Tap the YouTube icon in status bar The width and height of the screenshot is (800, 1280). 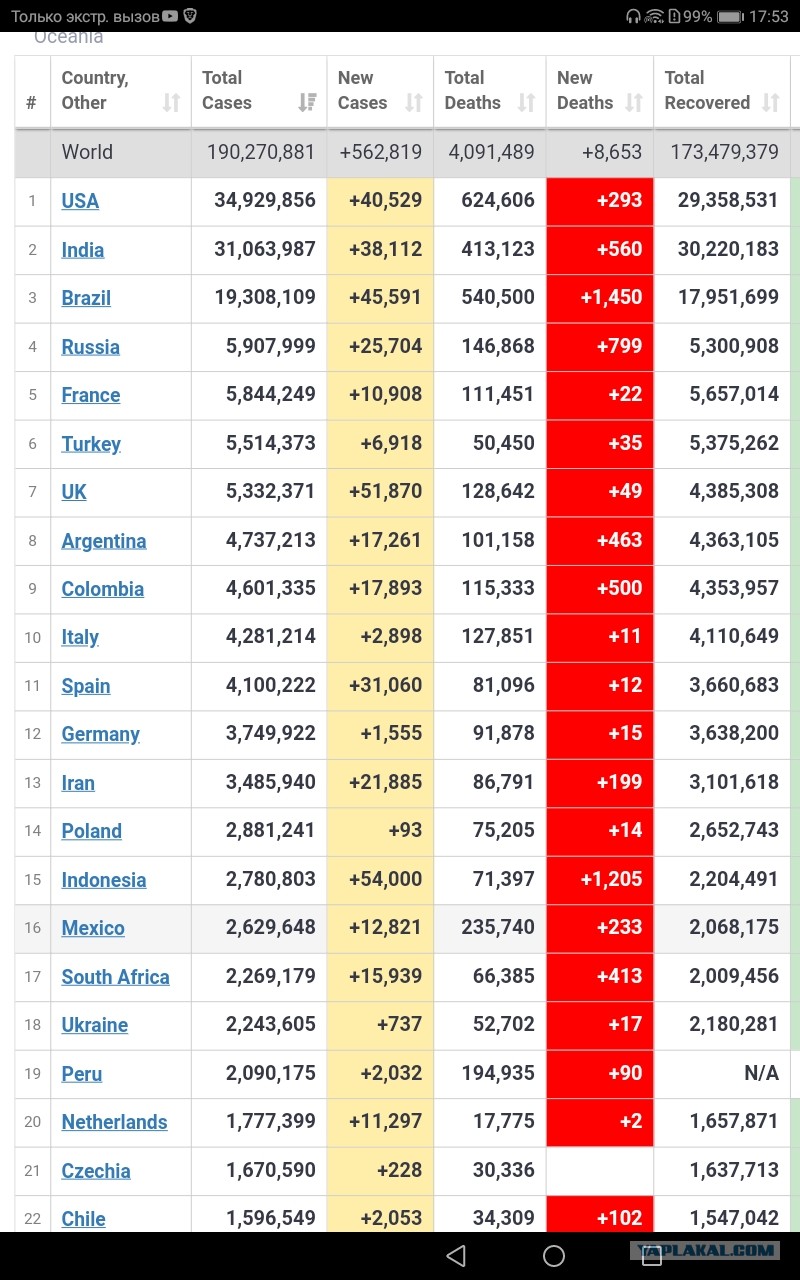pyautogui.click(x=171, y=16)
